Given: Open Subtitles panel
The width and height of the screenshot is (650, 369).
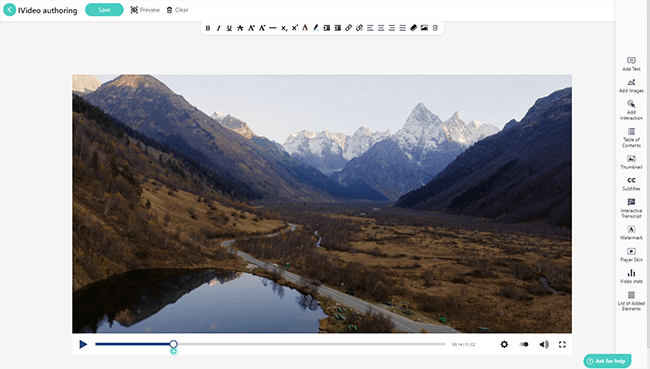Looking at the screenshot, I should pyautogui.click(x=631, y=184).
